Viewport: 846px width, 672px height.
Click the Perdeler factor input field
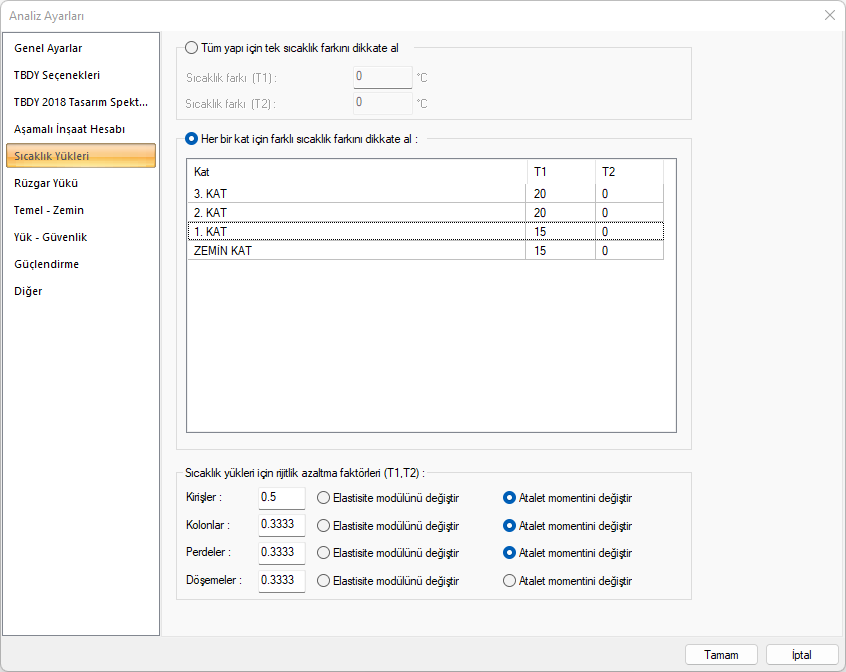pyautogui.click(x=281, y=553)
